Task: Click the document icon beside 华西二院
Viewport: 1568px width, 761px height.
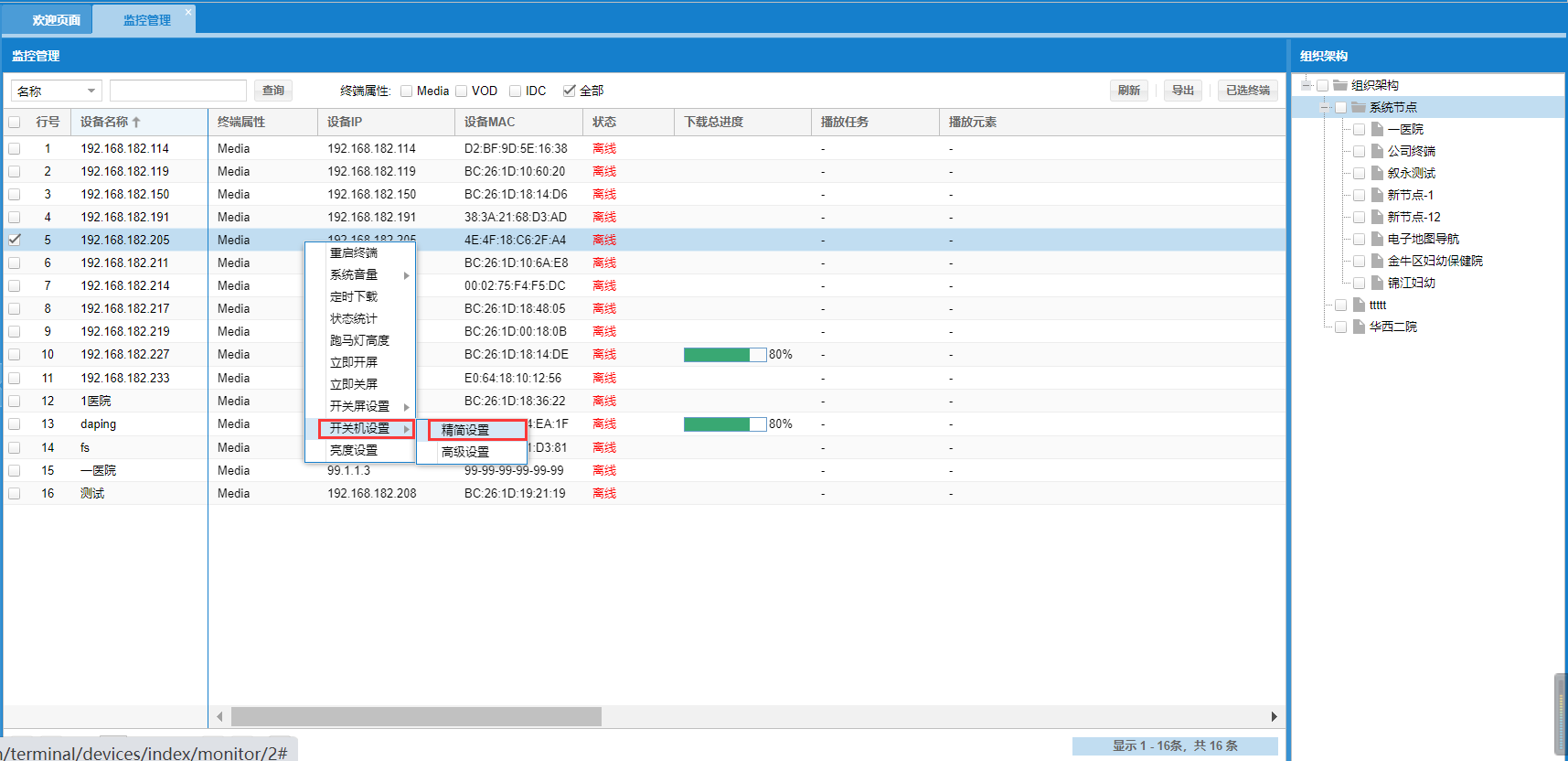Action: click(1359, 327)
